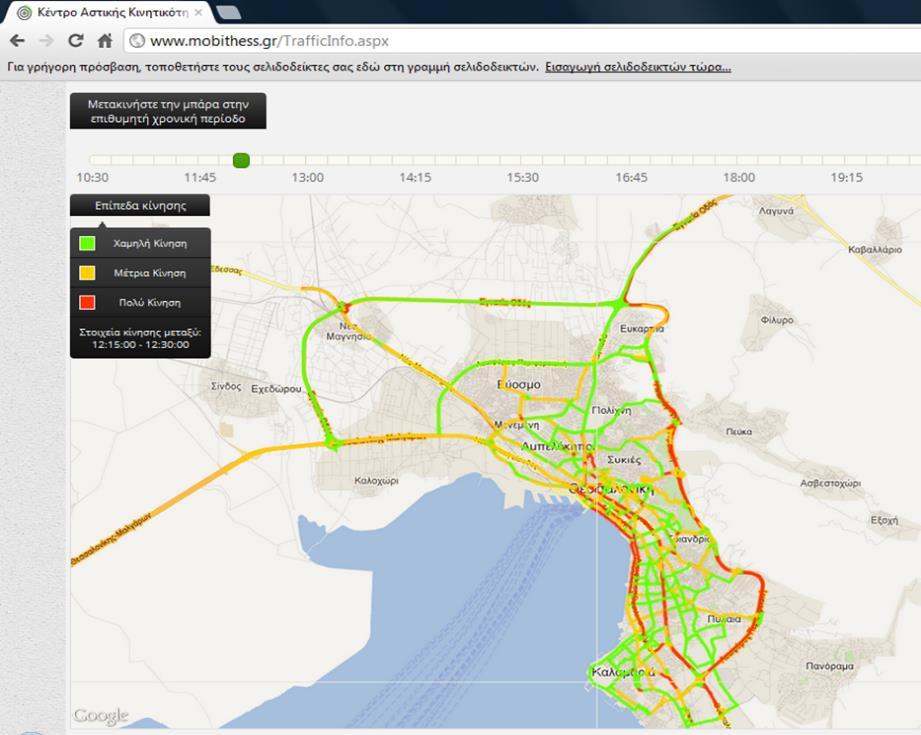Click the Πεύκα place label on the map

pyautogui.click(x=739, y=431)
